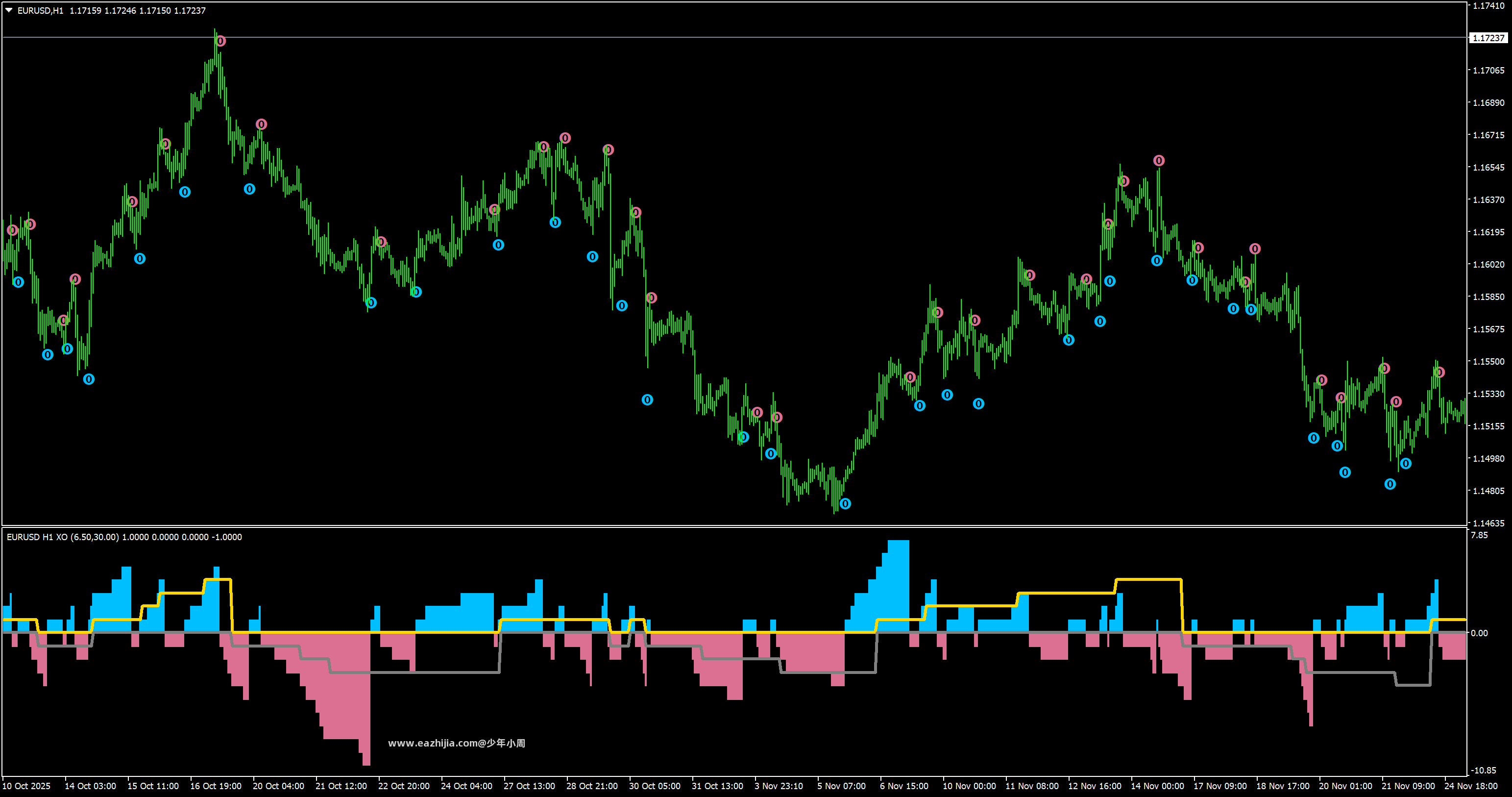Click time axis label 28 Oct 21:00
Image resolution: width=1512 pixels, height=797 pixels.
click(592, 786)
